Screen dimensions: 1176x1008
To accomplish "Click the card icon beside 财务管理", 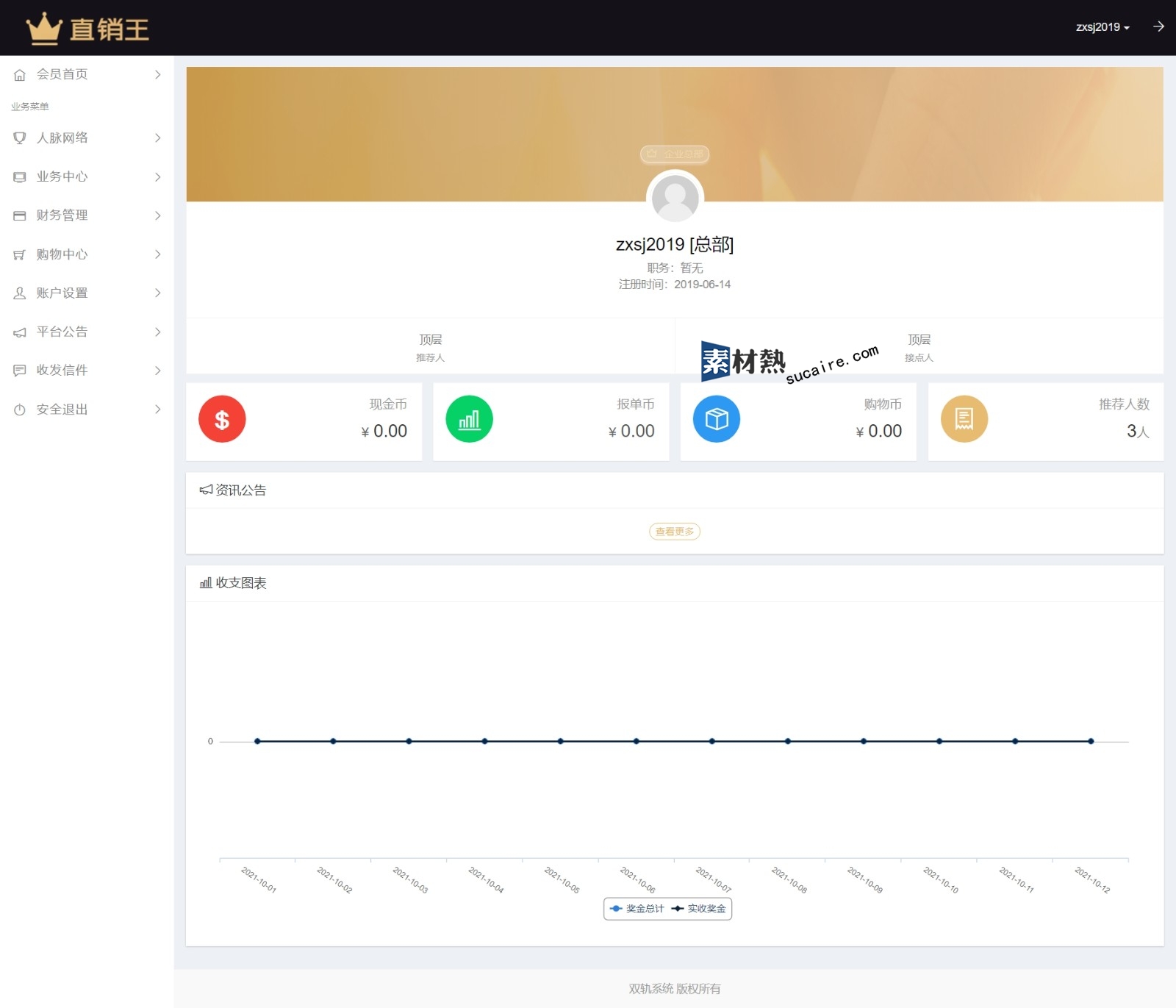I will tap(20, 215).
